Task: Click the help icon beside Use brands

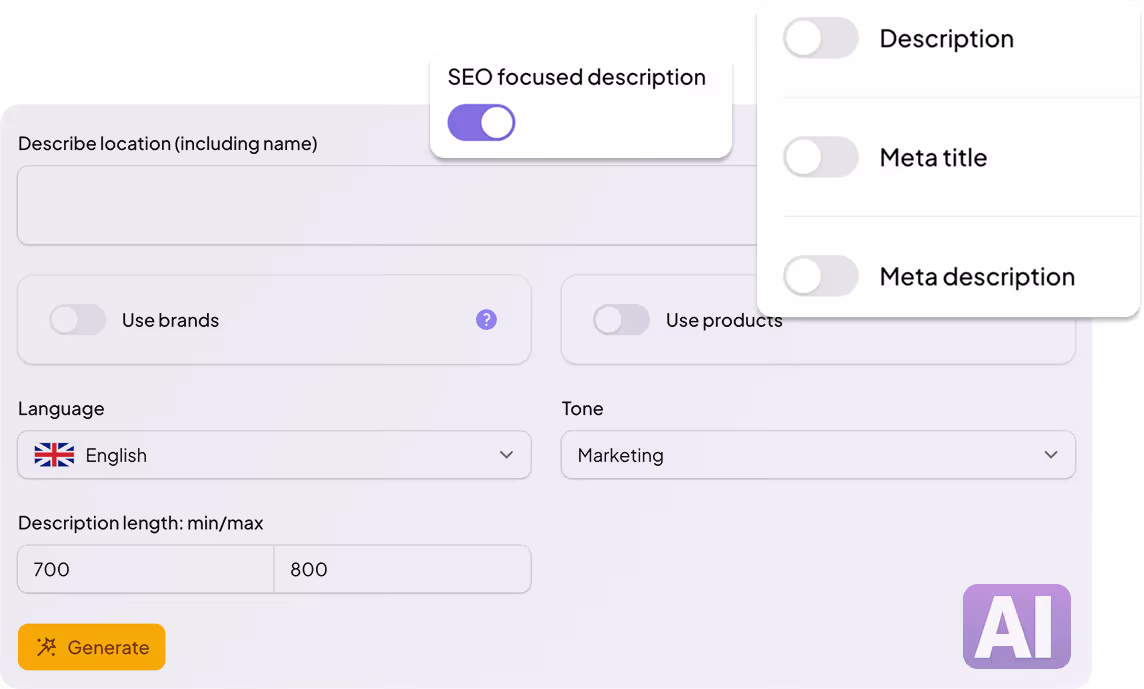Action: click(486, 320)
